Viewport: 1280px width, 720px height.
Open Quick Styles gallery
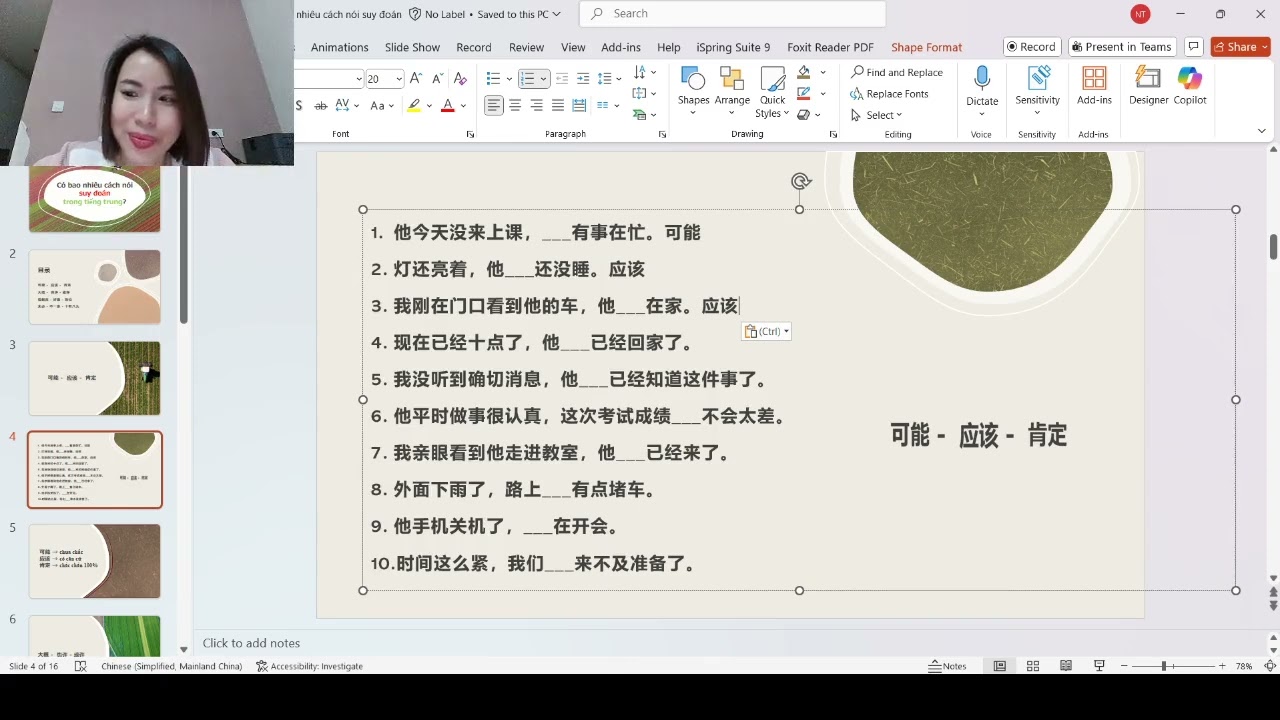coord(772,92)
